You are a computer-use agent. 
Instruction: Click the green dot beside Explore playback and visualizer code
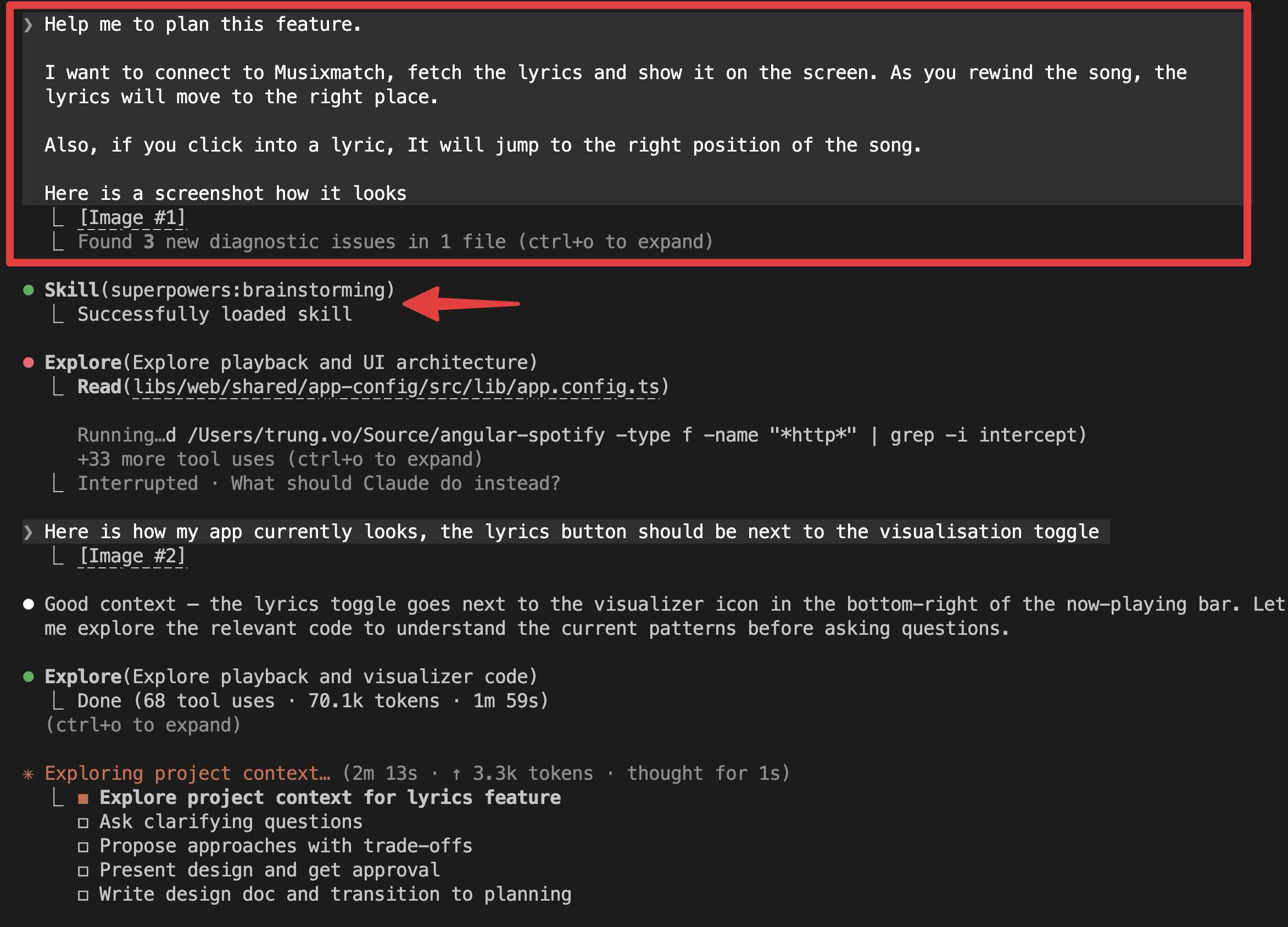coord(29,677)
